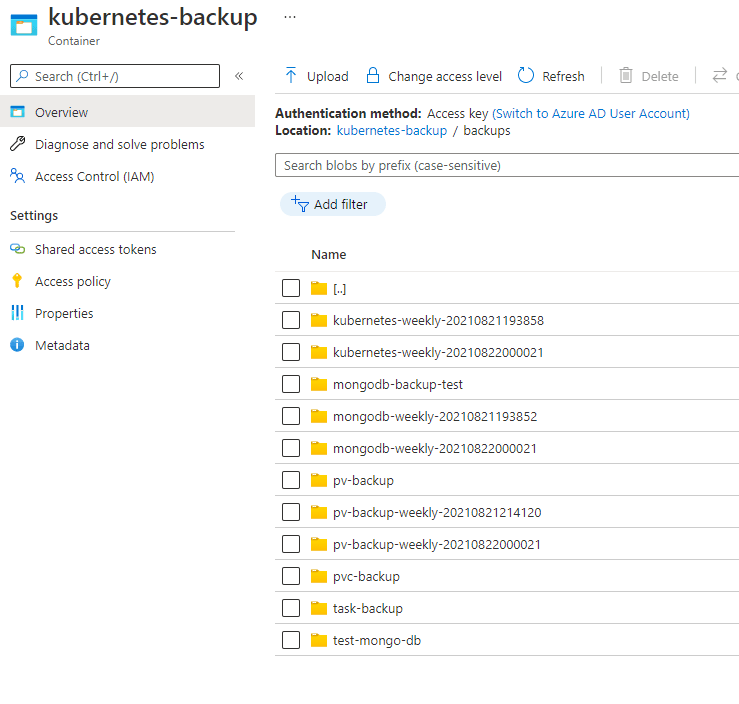Open mongodb-weekly-20210822000021 folder name
Image resolution: width=739 pixels, height=704 pixels.
coord(435,449)
